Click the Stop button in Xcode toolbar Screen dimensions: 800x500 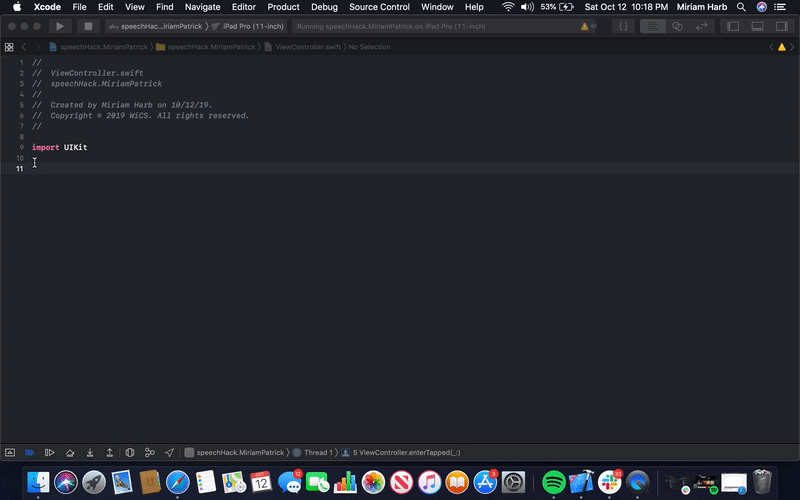click(x=88, y=26)
